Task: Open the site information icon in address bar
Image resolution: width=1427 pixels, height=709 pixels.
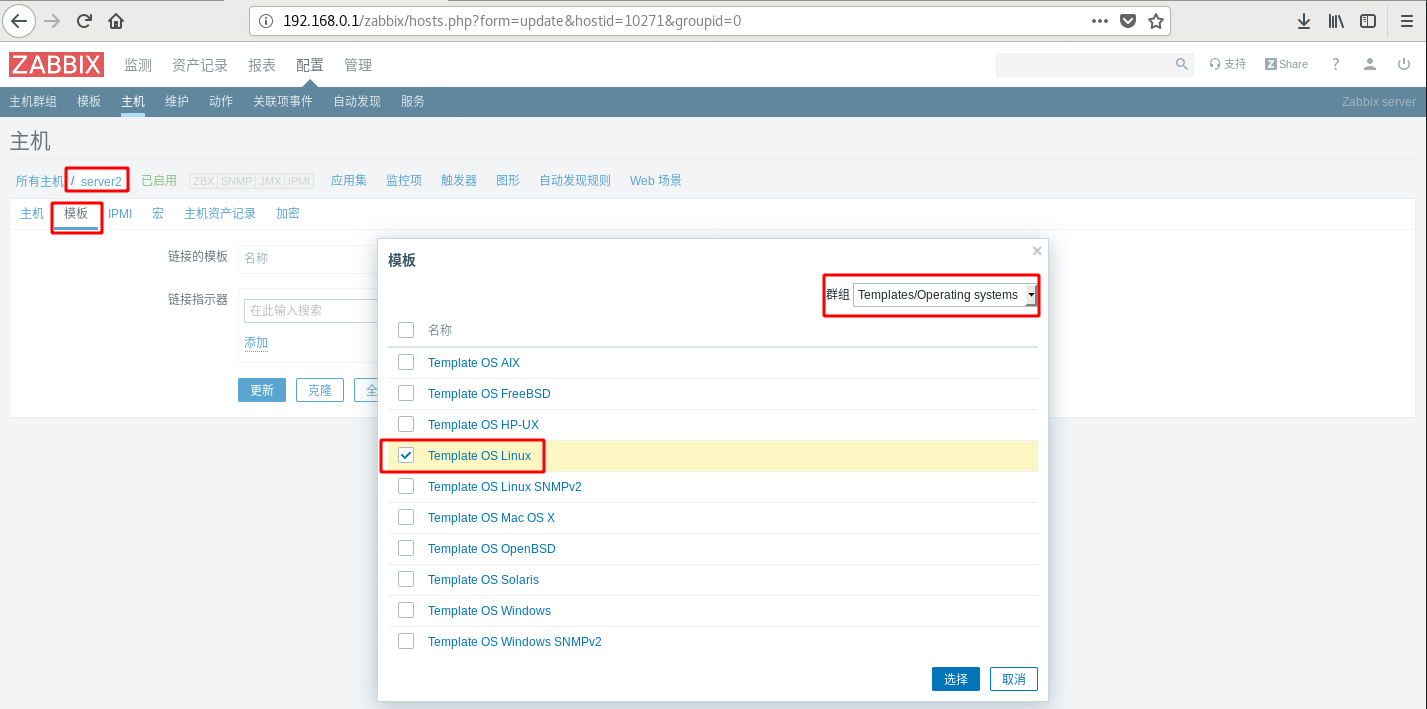Action: pos(265,21)
